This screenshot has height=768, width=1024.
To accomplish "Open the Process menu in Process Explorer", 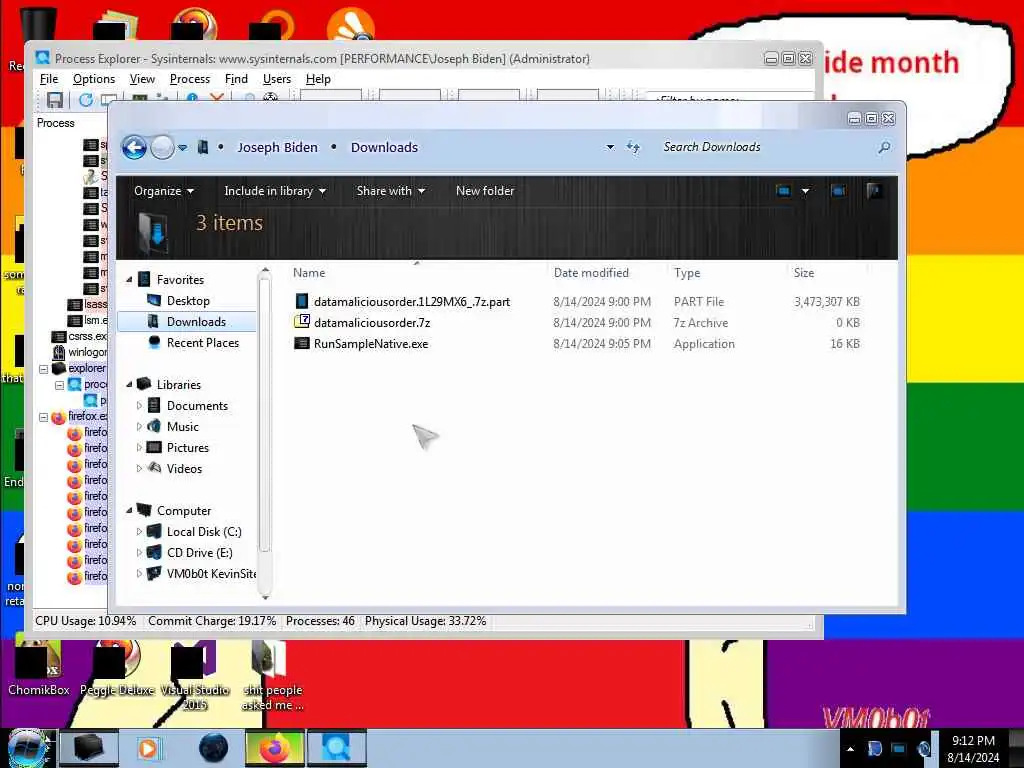I will [190, 79].
